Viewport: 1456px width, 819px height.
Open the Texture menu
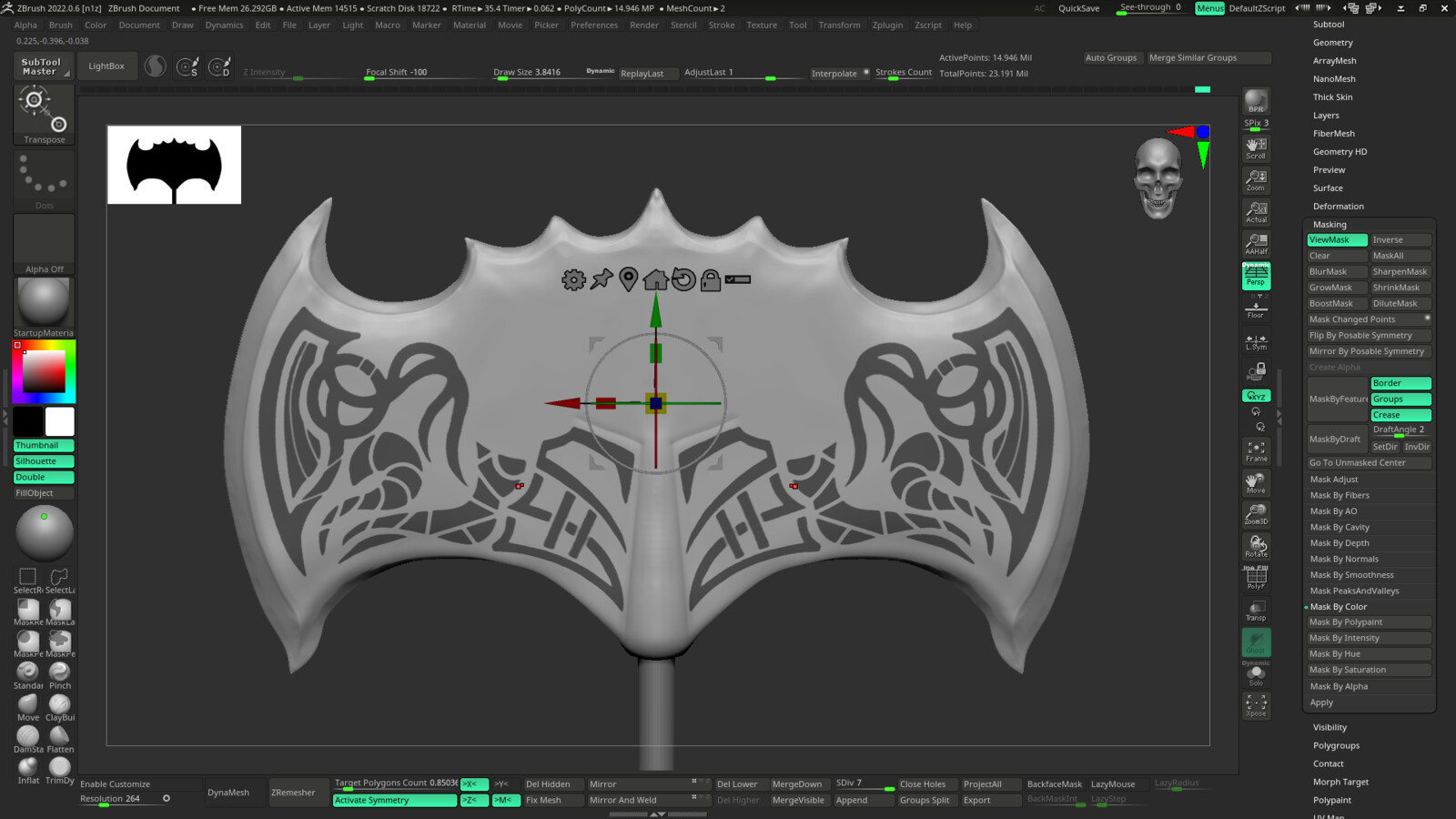pyautogui.click(x=762, y=25)
